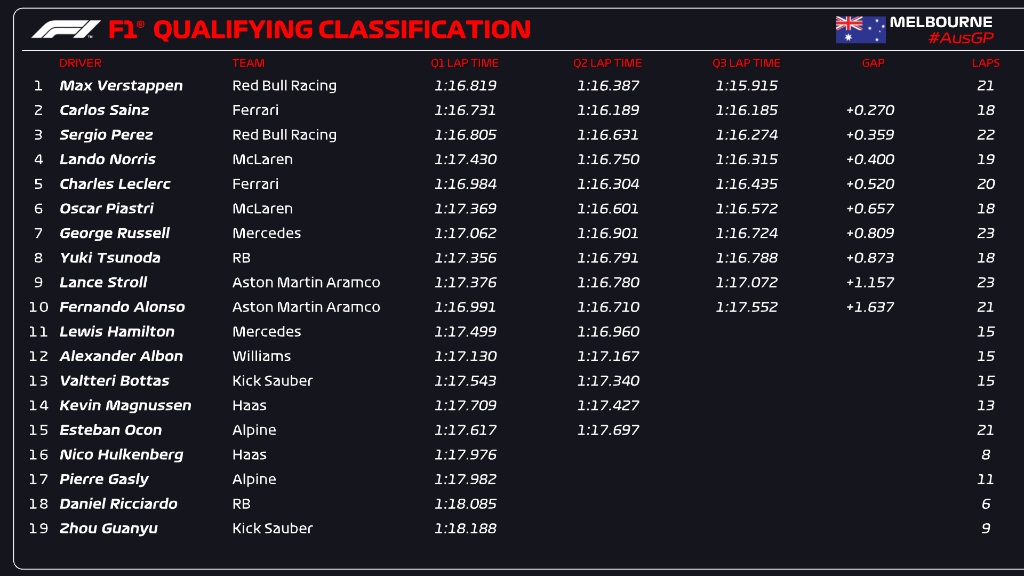Image resolution: width=1024 pixels, height=576 pixels.
Task: Click Aston Martin Aramco for Fernando Alonso
Action: 306,307
